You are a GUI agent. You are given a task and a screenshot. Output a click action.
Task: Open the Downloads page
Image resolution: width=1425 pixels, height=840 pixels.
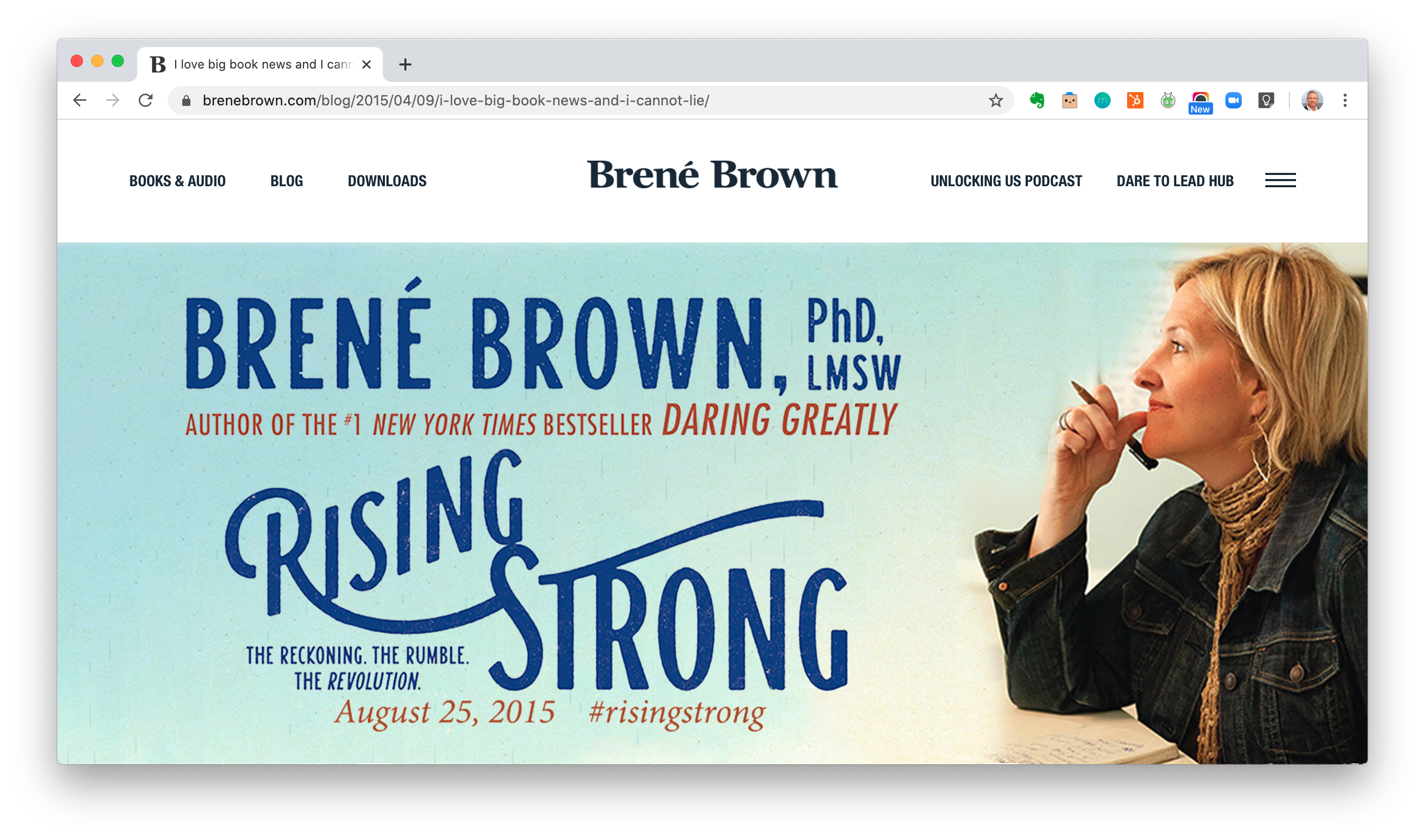[387, 181]
